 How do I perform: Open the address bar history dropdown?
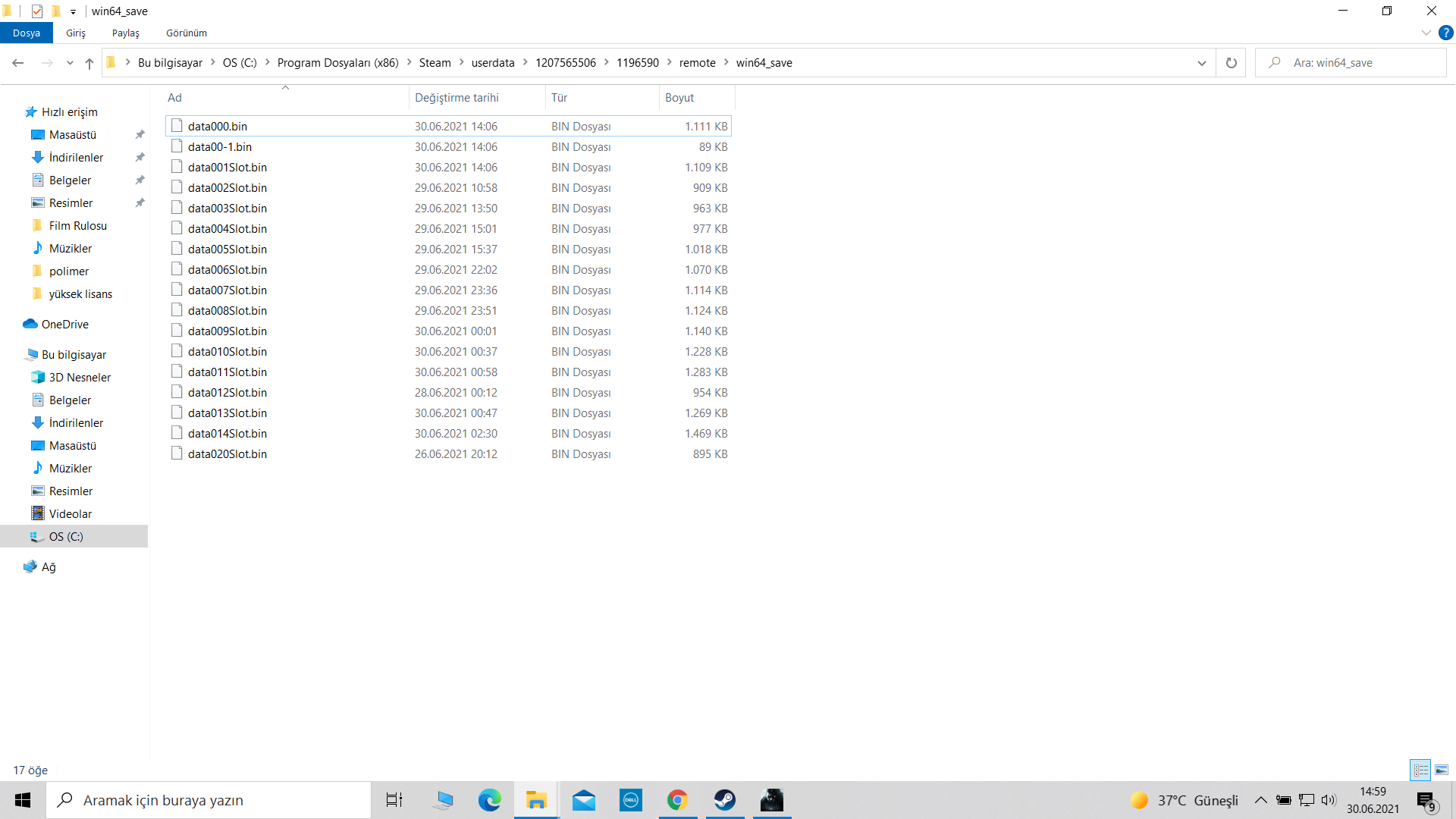pos(1201,63)
